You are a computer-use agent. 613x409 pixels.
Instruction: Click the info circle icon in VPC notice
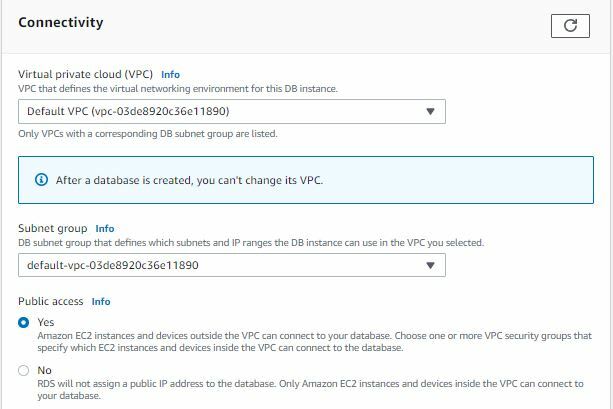(41, 180)
